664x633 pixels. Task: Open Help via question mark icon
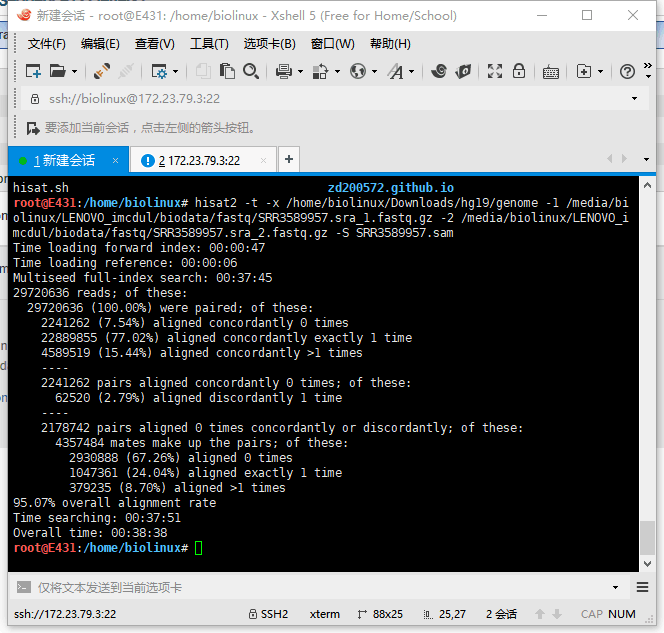[627, 72]
